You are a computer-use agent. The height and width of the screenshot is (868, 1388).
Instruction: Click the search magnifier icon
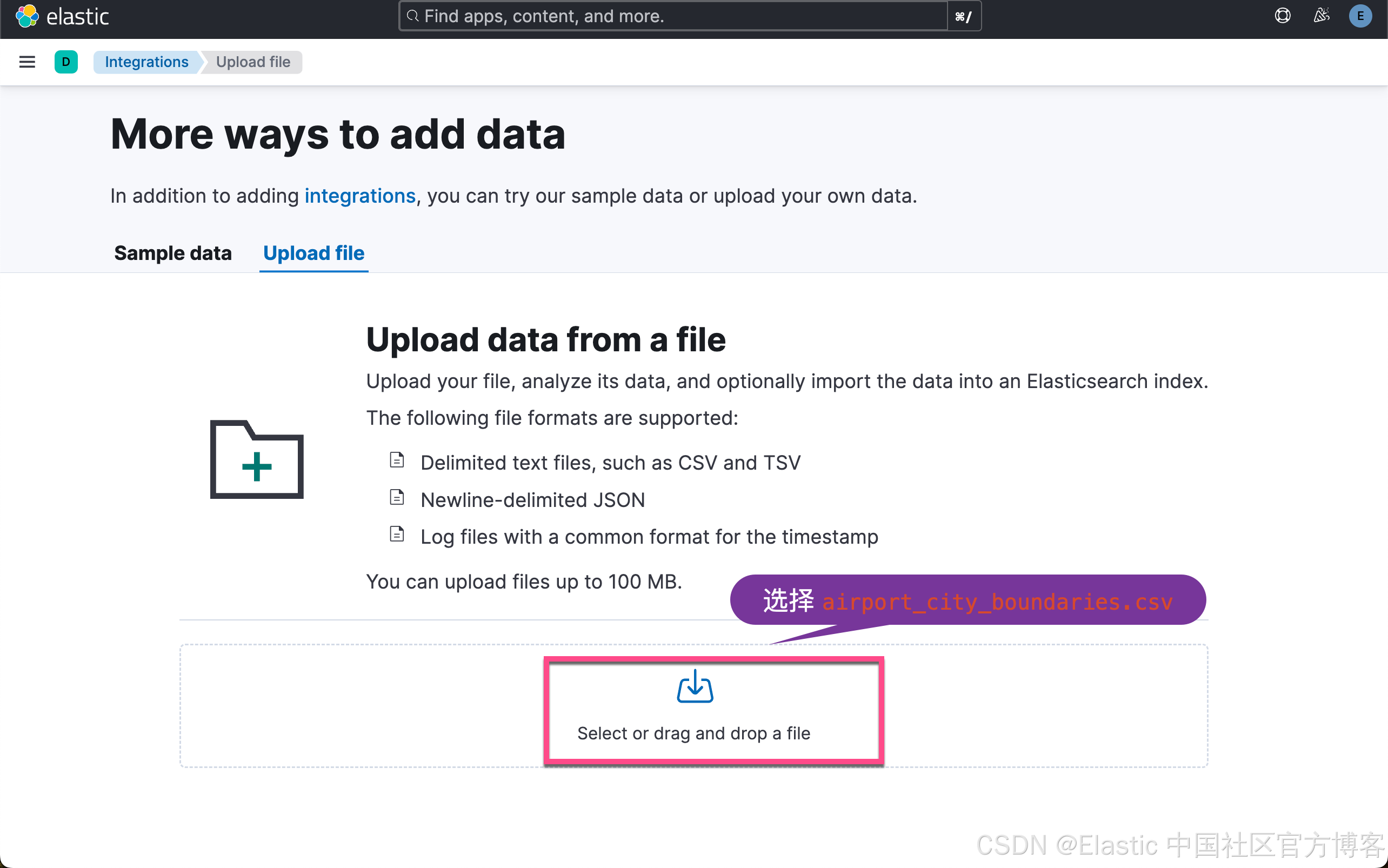[x=413, y=16]
